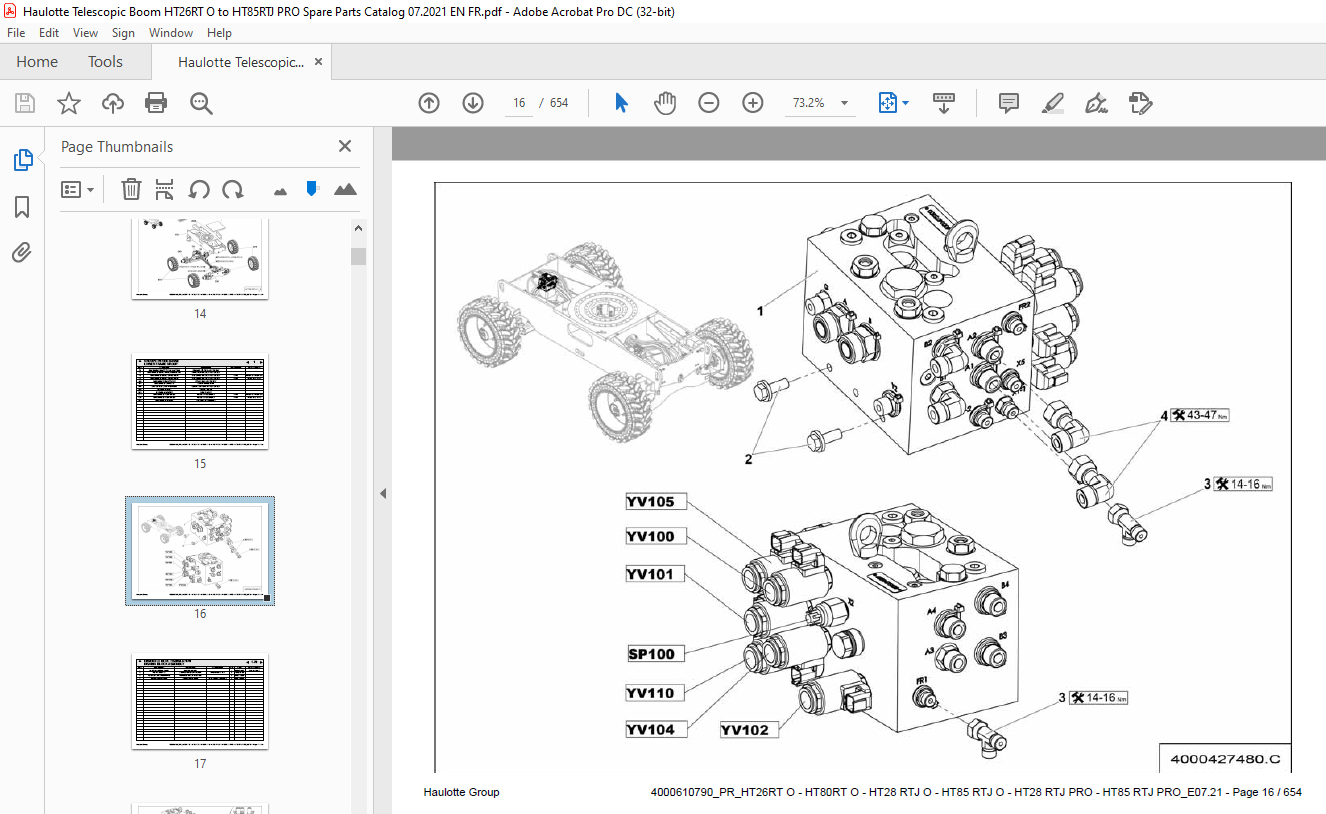Click the fit page icon

tap(888, 103)
